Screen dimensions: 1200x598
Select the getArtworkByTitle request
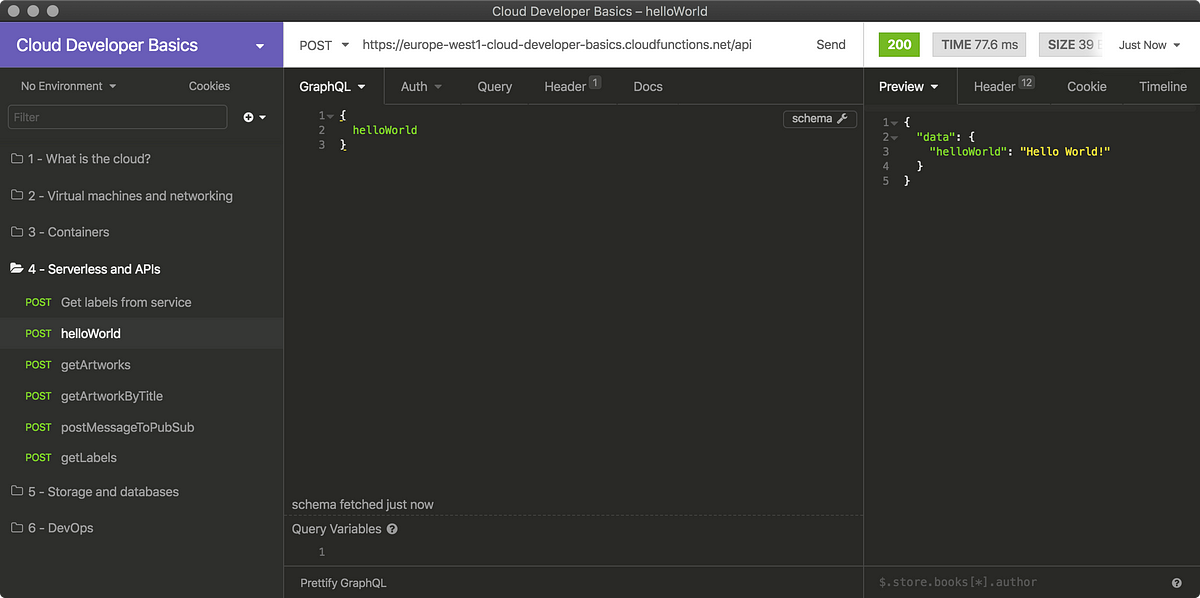click(142, 396)
